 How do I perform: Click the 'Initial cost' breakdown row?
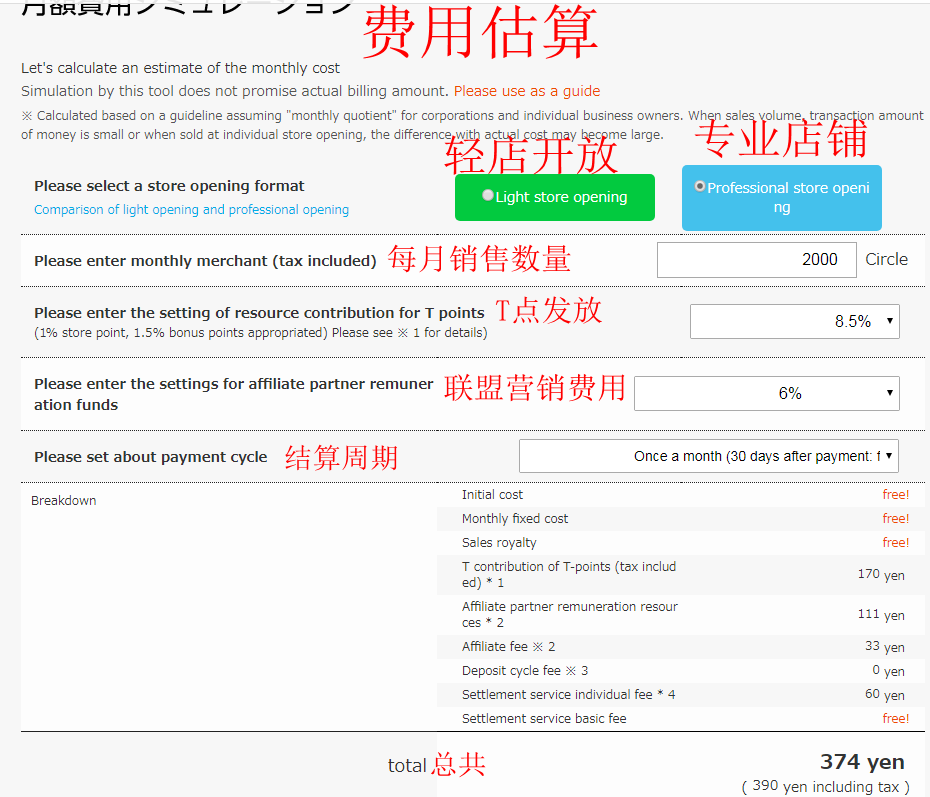click(x=680, y=495)
